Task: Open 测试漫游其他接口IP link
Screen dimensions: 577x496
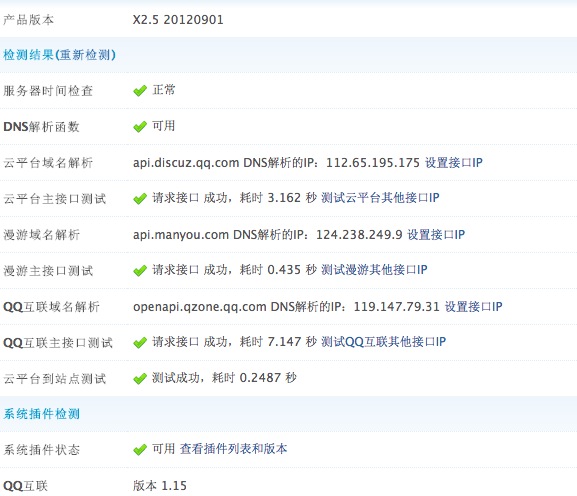Action: point(374,270)
